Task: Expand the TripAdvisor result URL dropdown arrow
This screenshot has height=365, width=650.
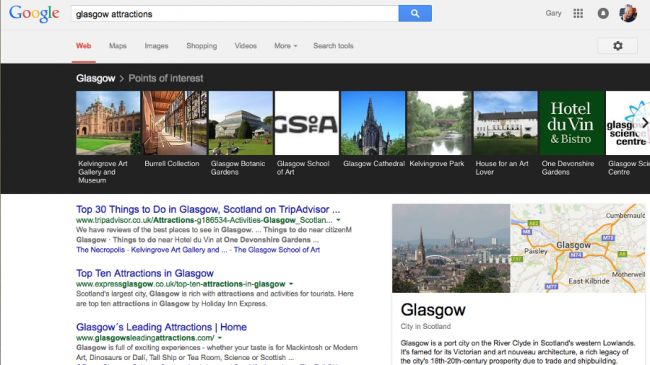Action: [x=338, y=220]
